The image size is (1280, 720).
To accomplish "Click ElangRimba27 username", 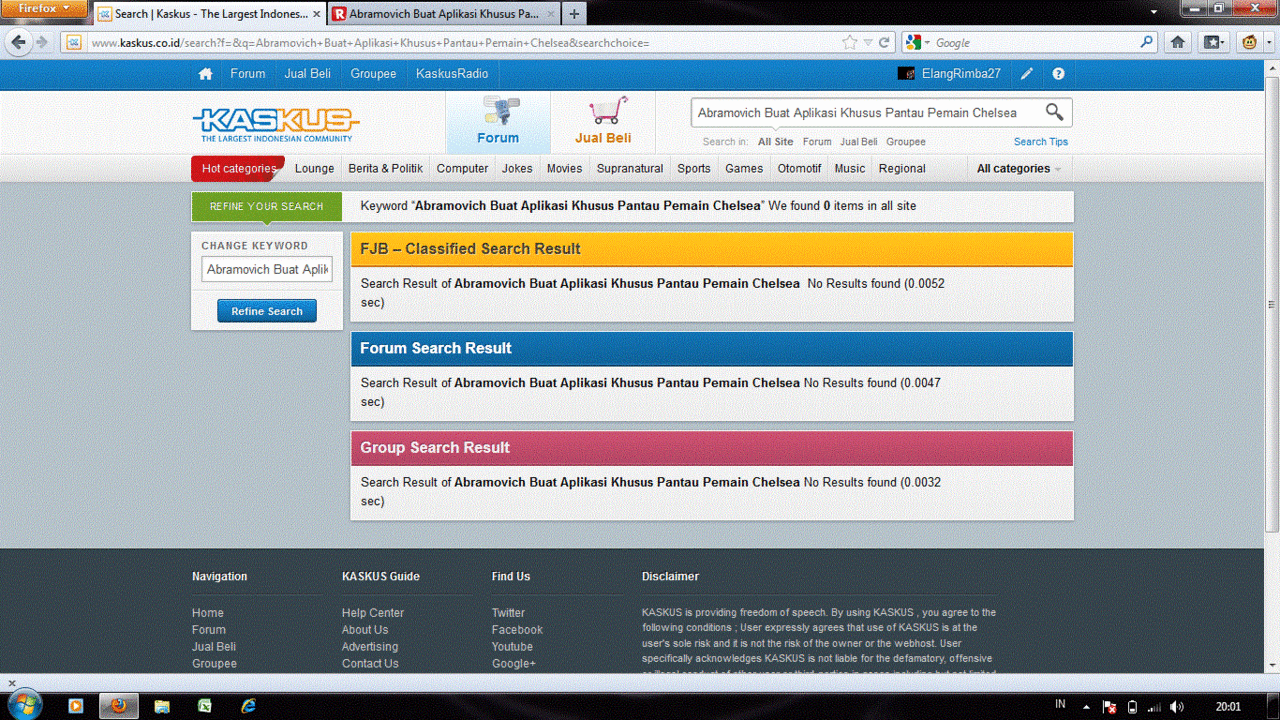I will coord(961,74).
